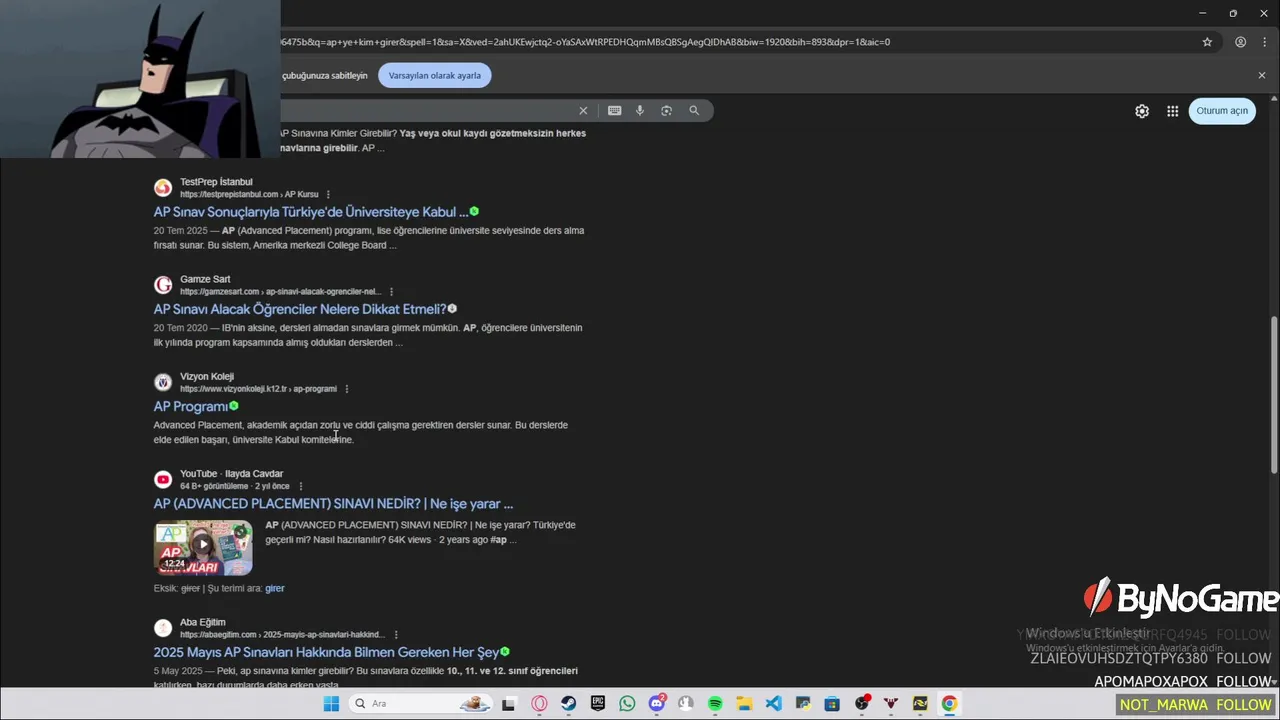Screen dimensions: 1280x720
Task: Play the AP Sınavları video thumbnail
Action: click(x=203, y=547)
